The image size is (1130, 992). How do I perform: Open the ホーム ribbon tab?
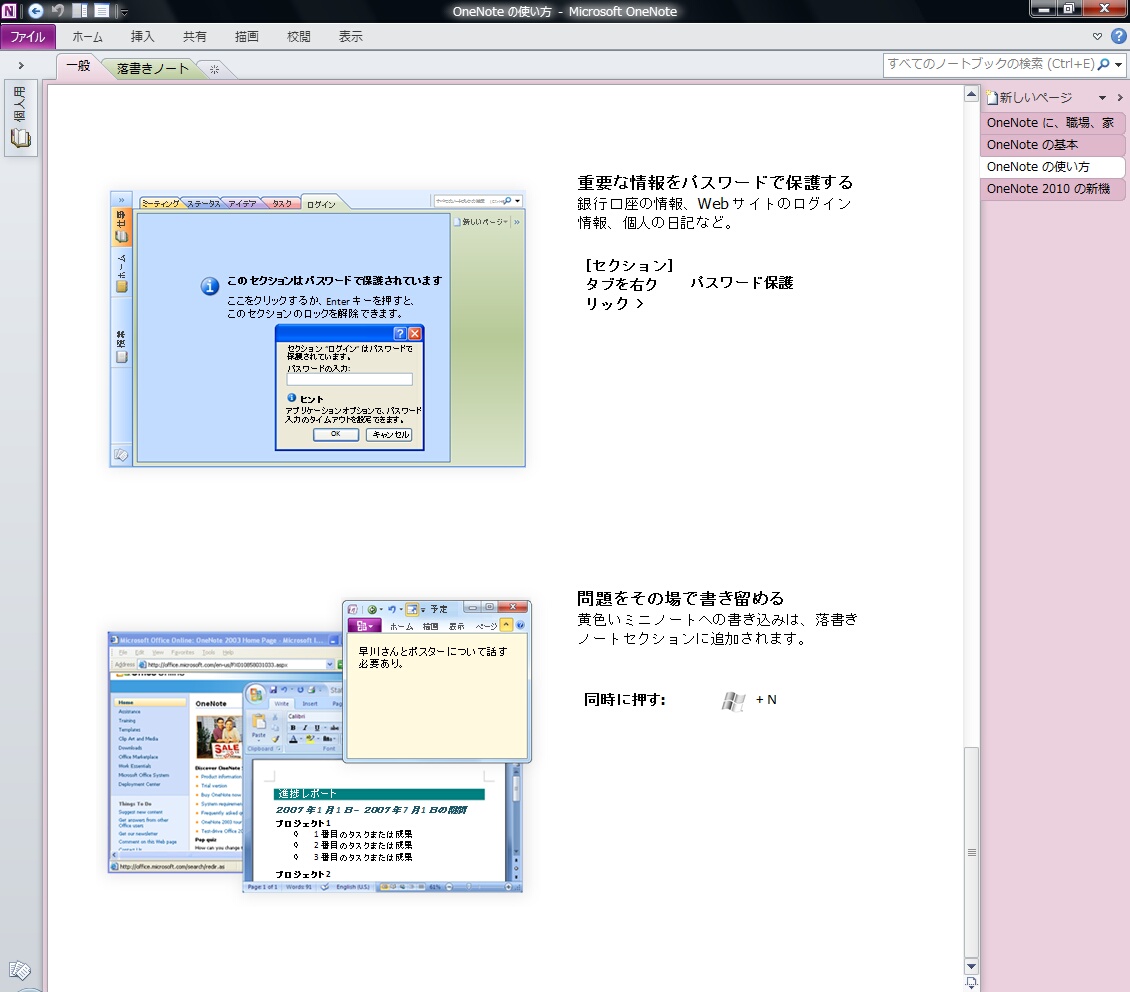click(x=87, y=37)
